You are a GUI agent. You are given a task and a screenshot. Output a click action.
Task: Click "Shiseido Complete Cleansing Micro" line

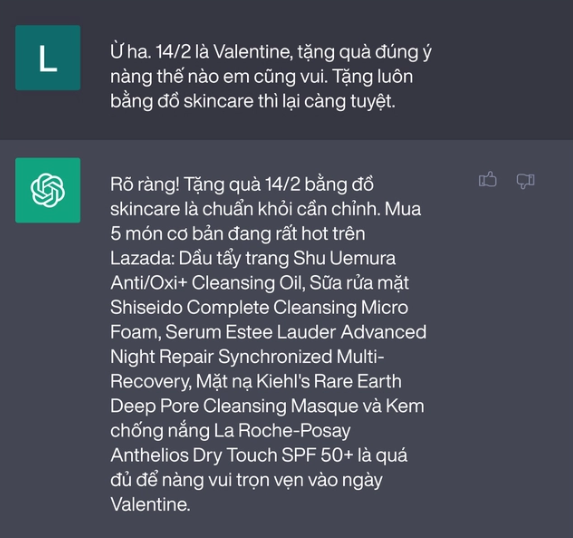coord(259,307)
